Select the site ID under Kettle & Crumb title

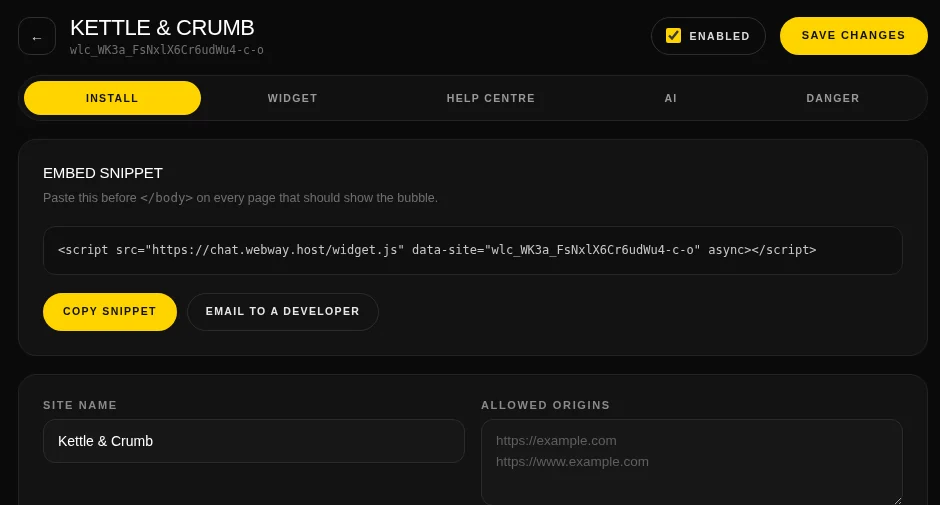coord(167,50)
